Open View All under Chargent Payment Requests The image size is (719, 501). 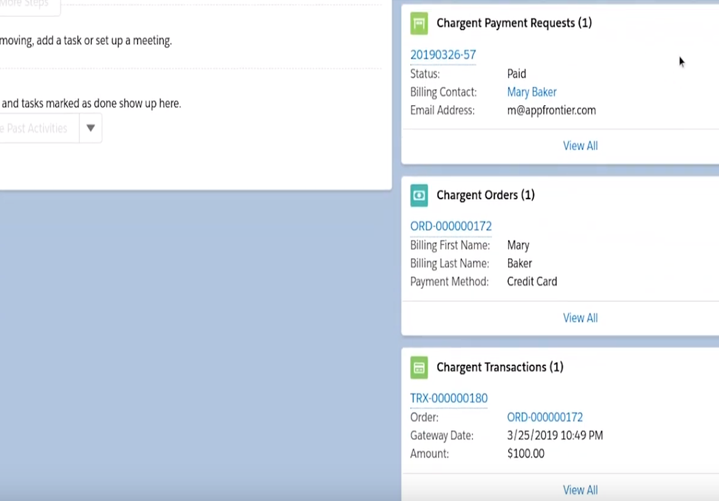580,146
